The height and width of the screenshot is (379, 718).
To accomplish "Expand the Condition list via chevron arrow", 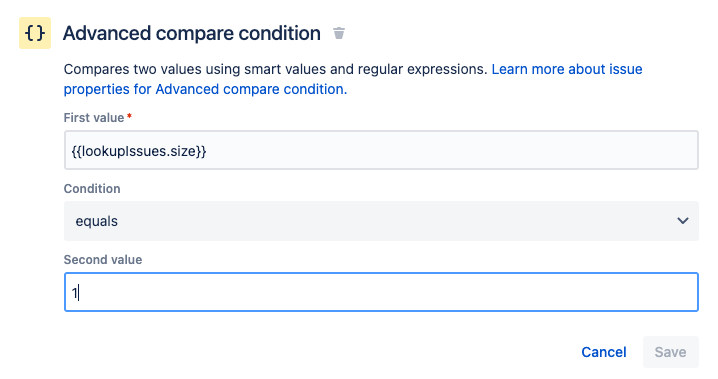I will coord(683,221).
